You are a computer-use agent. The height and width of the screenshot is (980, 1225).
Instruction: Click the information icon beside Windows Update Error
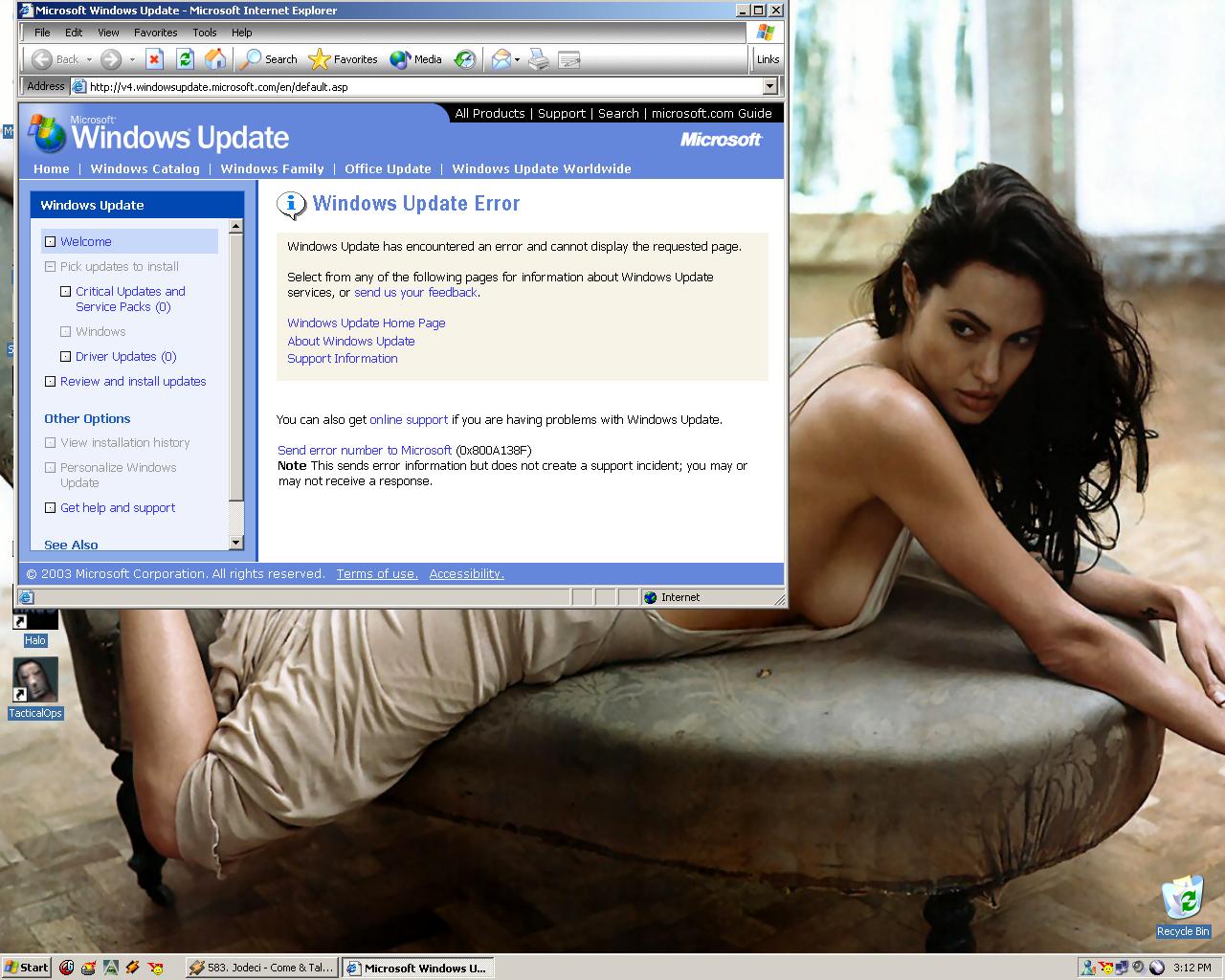[x=289, y=204]
